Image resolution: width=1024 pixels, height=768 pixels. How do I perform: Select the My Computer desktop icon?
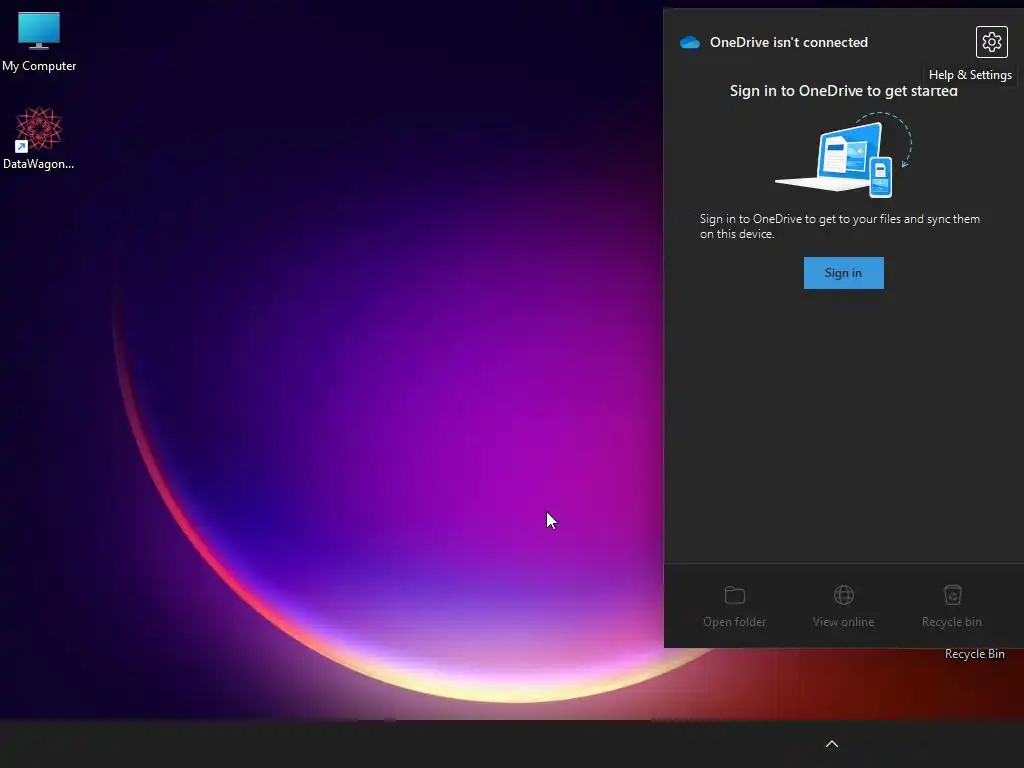[x=39, y=42]
